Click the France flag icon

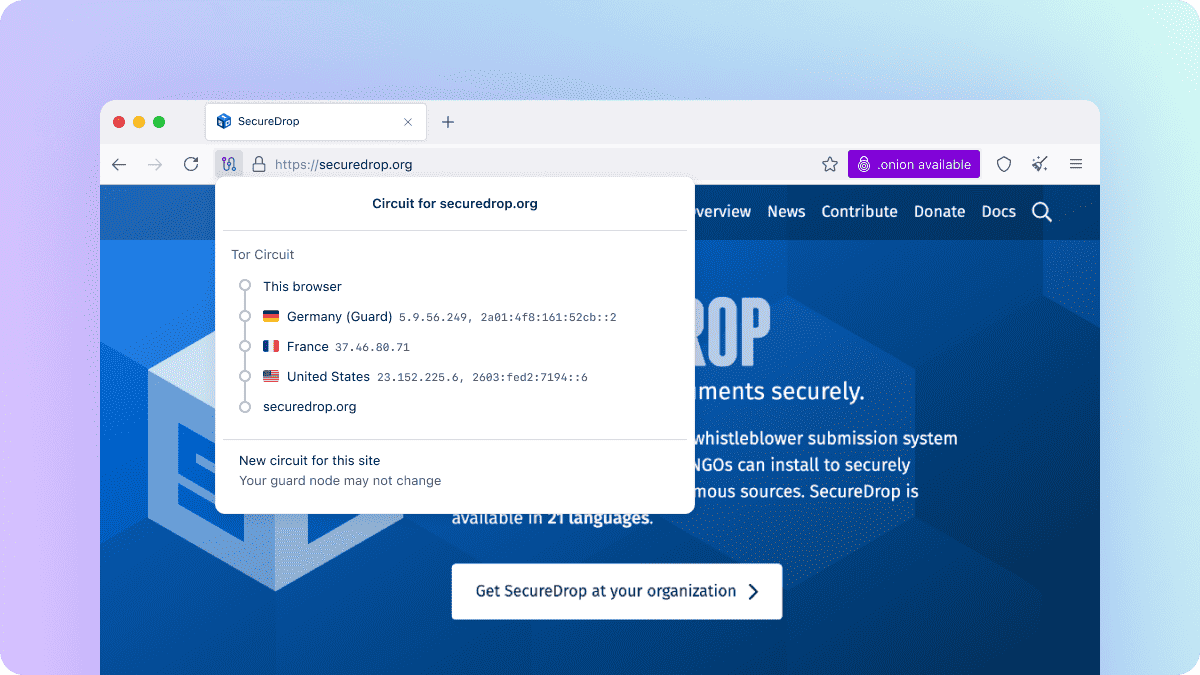tap(271, 346)
